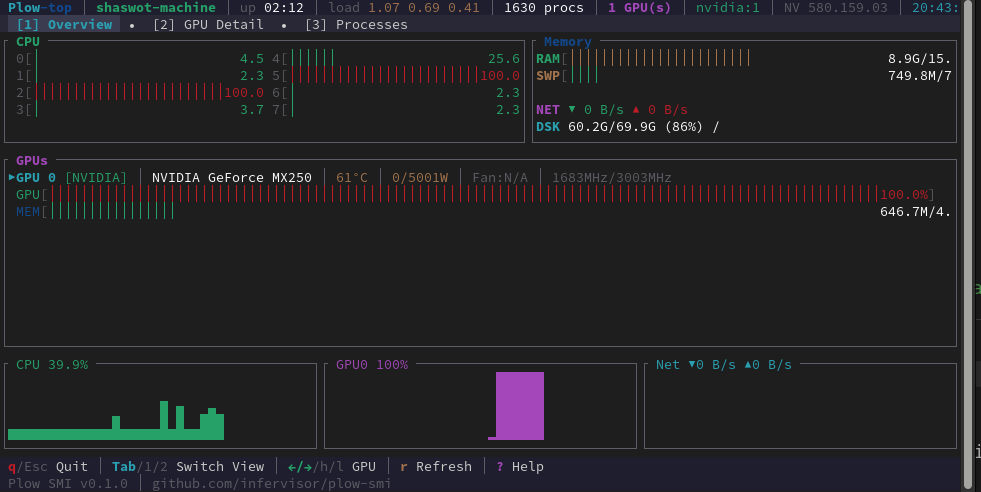Click CPU core 2 usage bar at 100.0
Screen dimensions: 981x492
130,93
